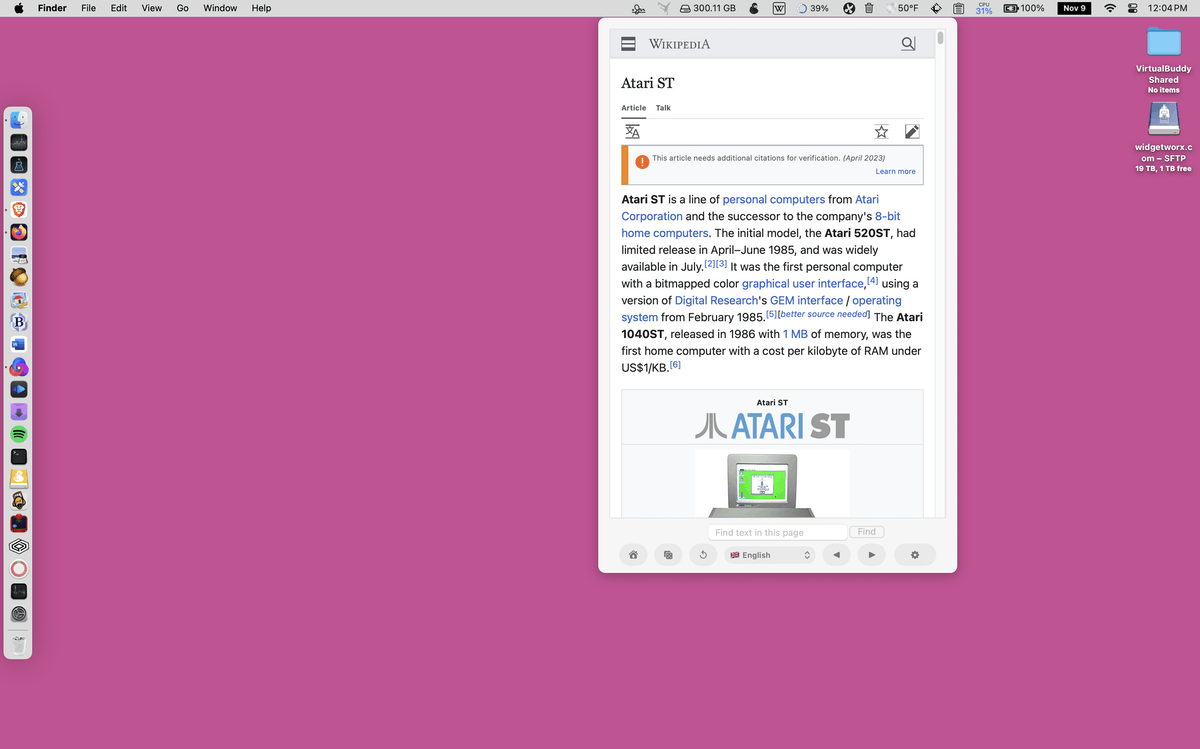Click the edit pencil icon
The image size is (1200, 749).
912,132
